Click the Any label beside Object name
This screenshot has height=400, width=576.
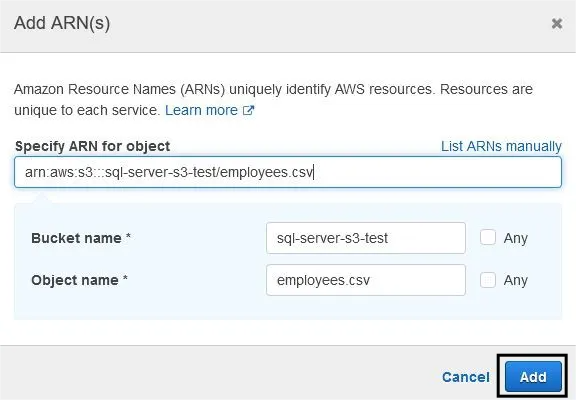pos(516,280)
